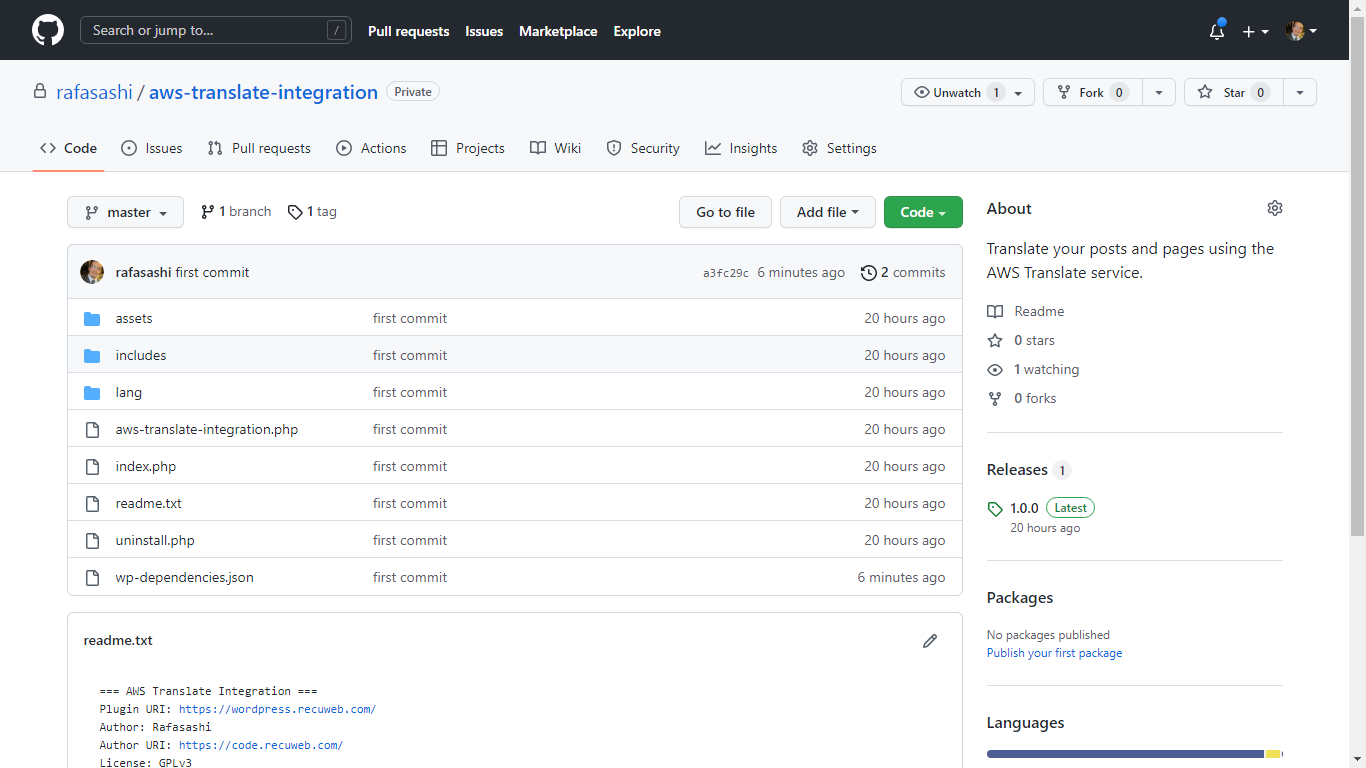This screenshot has height=768, width=1366.
Task: Open the includes folder
Action: click(141, 355)
